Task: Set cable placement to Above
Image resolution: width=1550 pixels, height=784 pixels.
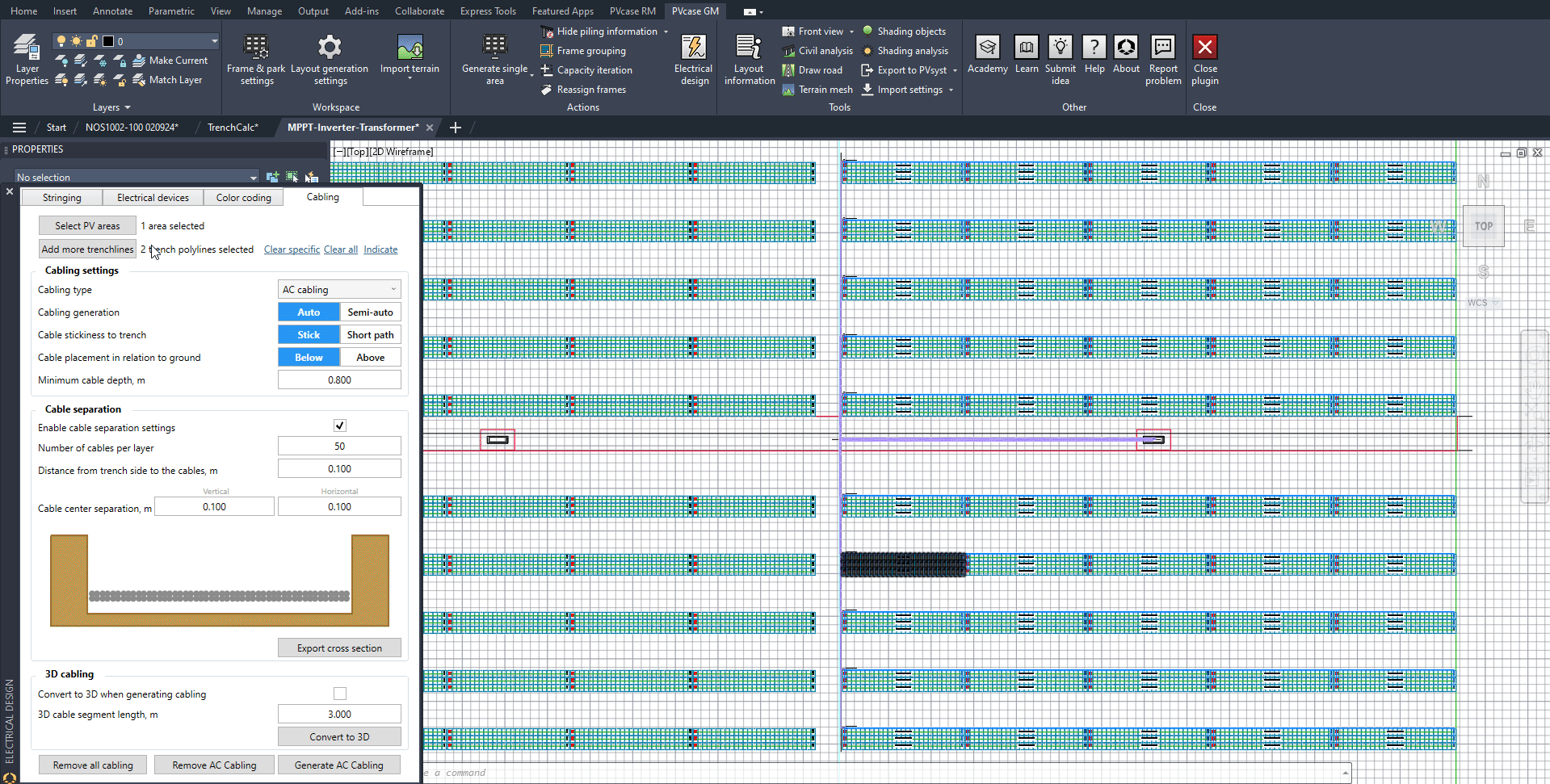Action: click(x=370, y=358)
